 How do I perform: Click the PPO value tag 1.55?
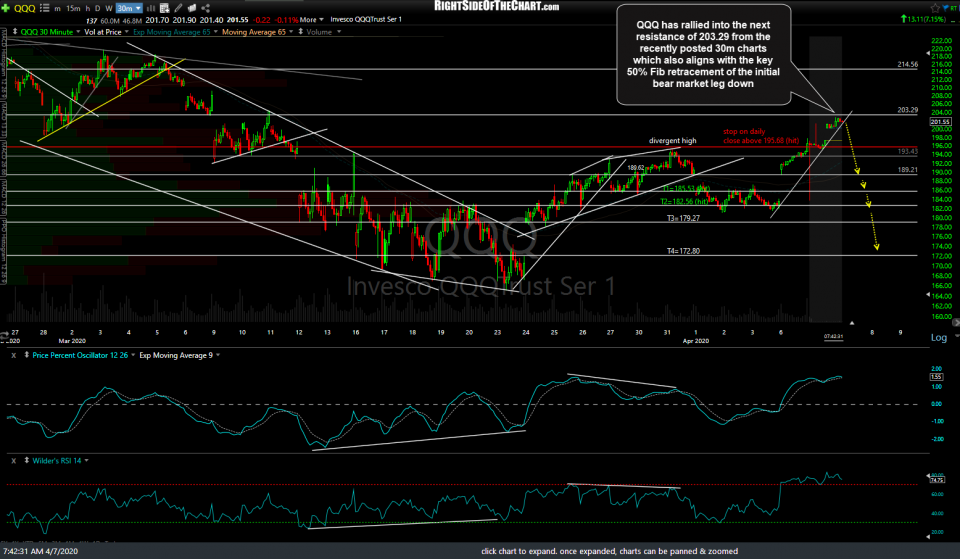pyautogui.click(x=937, y=377)
